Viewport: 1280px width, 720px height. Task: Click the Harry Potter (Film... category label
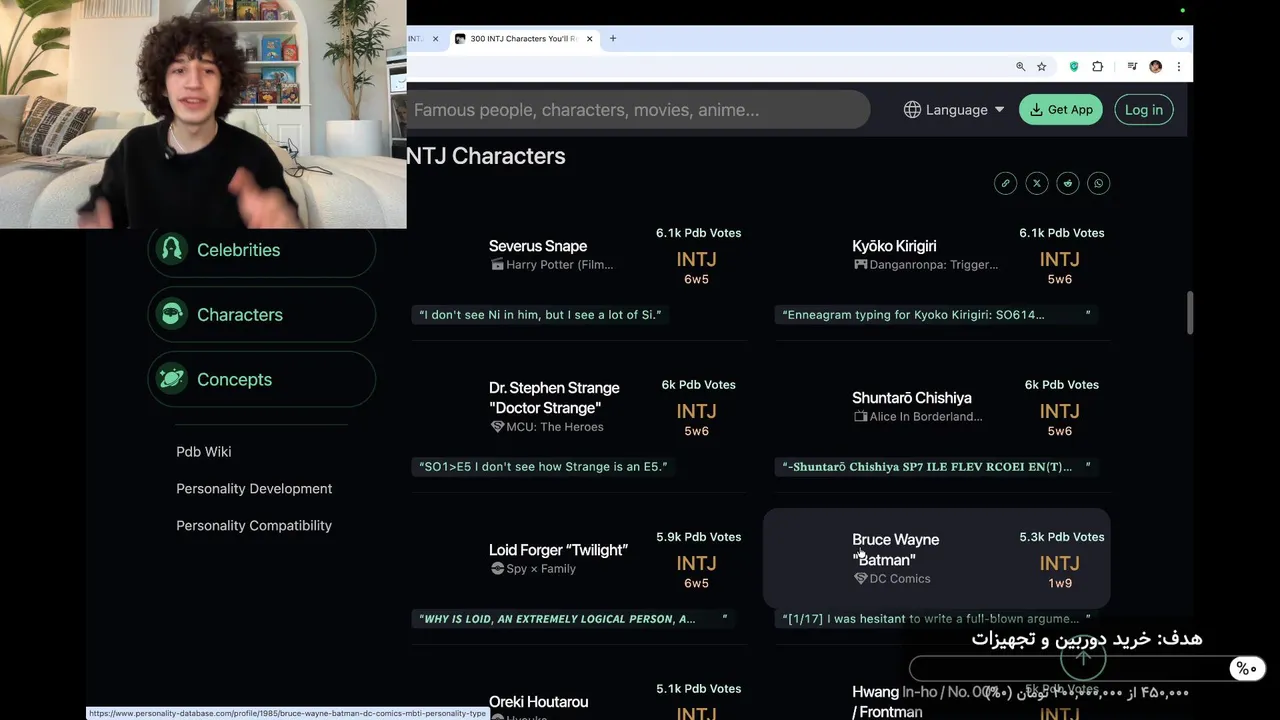[x=552, y=265]
